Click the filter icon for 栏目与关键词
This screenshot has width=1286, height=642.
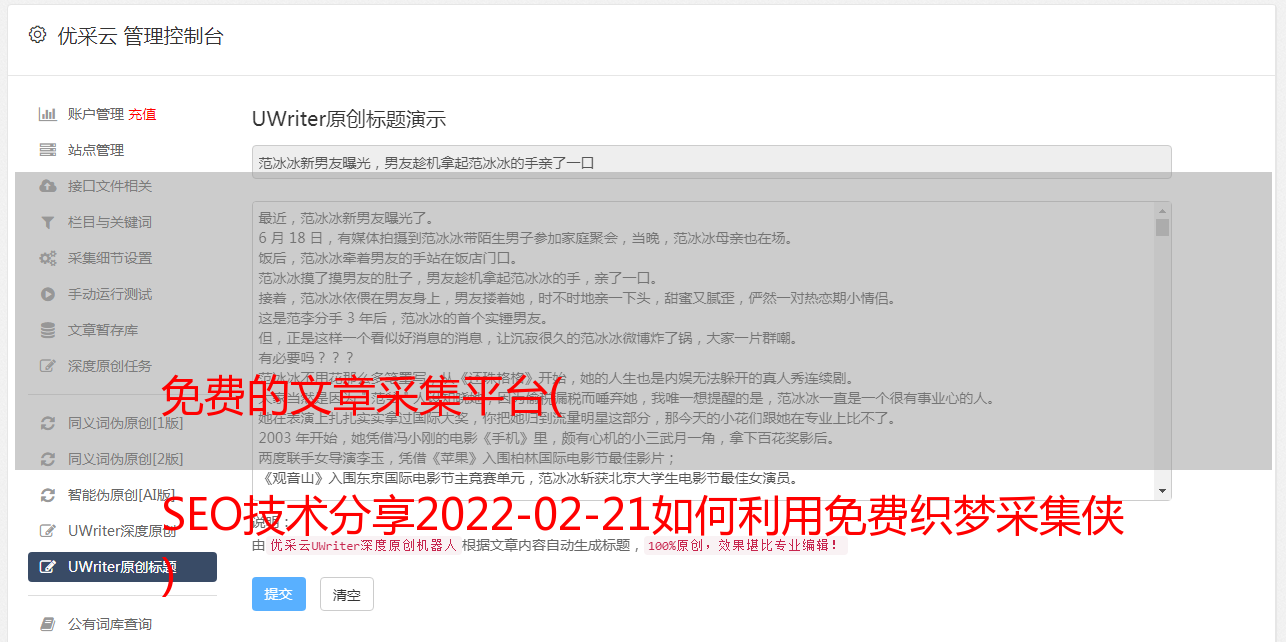coord(47,222)
